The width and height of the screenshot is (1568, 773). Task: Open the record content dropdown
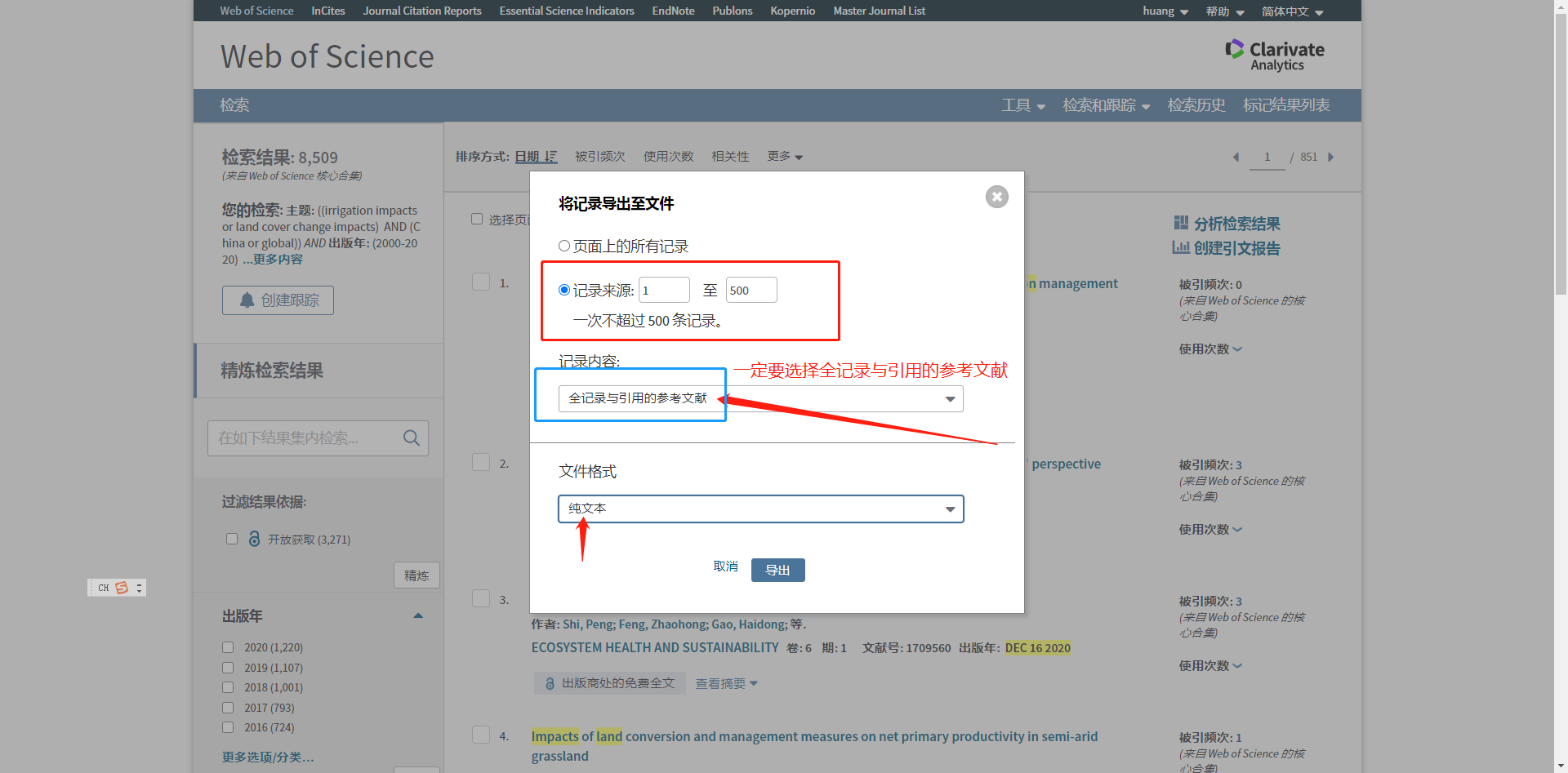pyautogui.click(x=761, y=398)
